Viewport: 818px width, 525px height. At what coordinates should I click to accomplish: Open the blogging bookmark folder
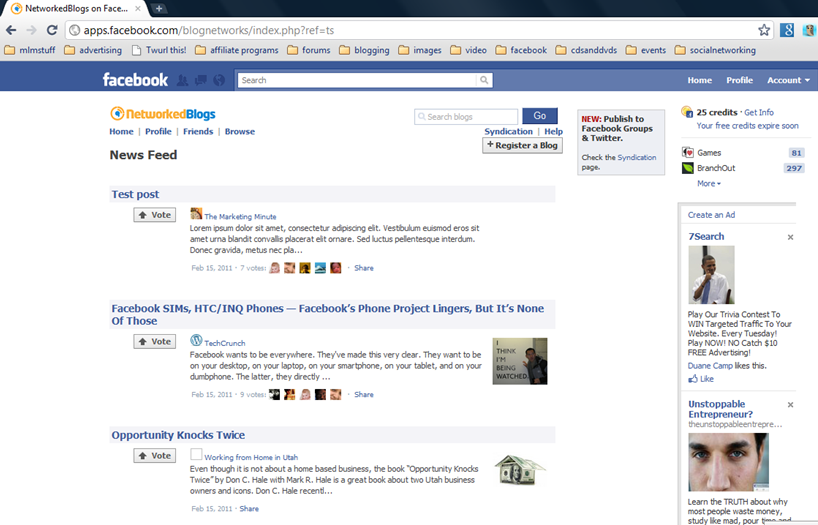(364, 50)
